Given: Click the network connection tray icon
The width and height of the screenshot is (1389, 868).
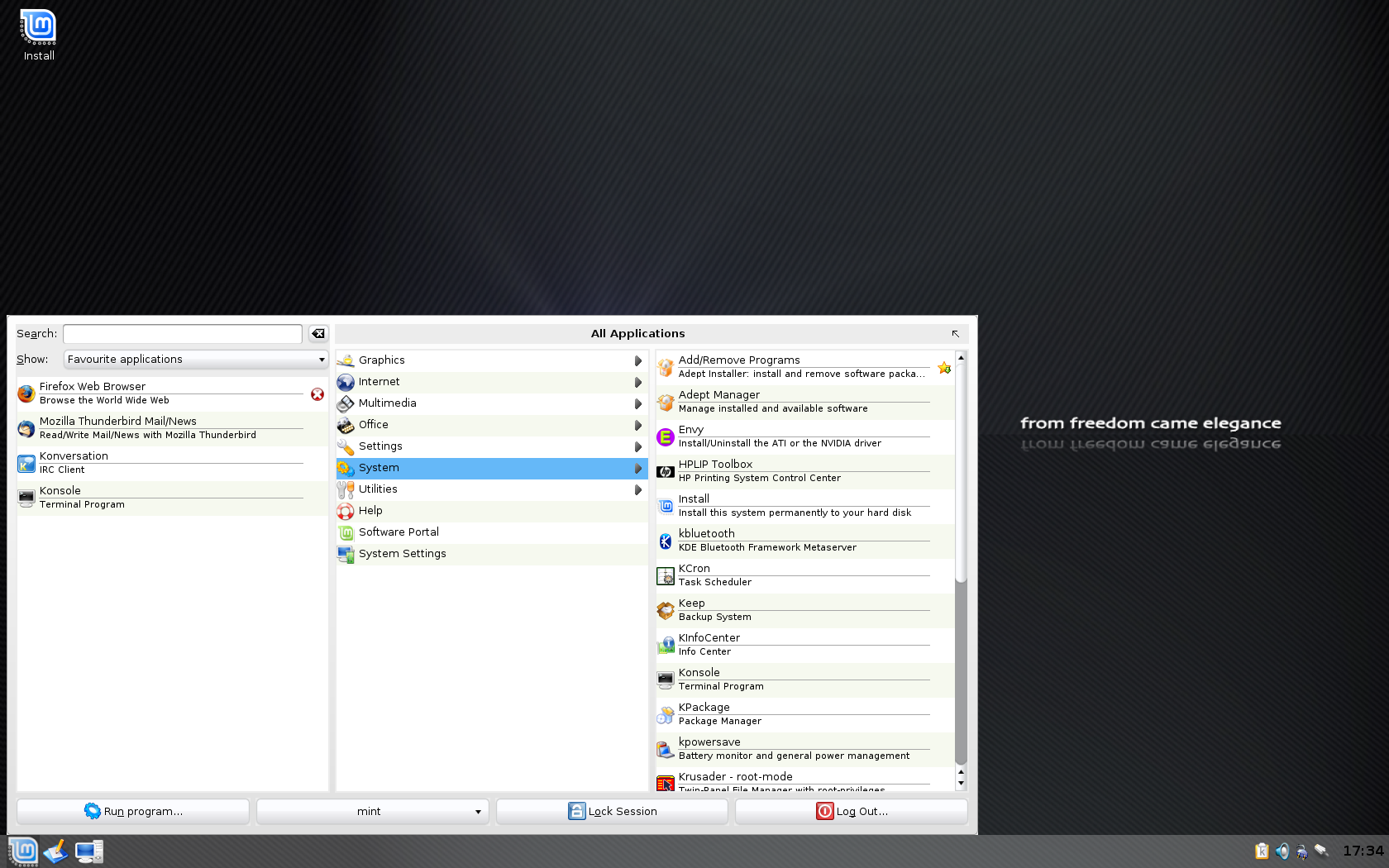Looking at the screenshot, I should pyautogui.click(x=1321, y=851).
